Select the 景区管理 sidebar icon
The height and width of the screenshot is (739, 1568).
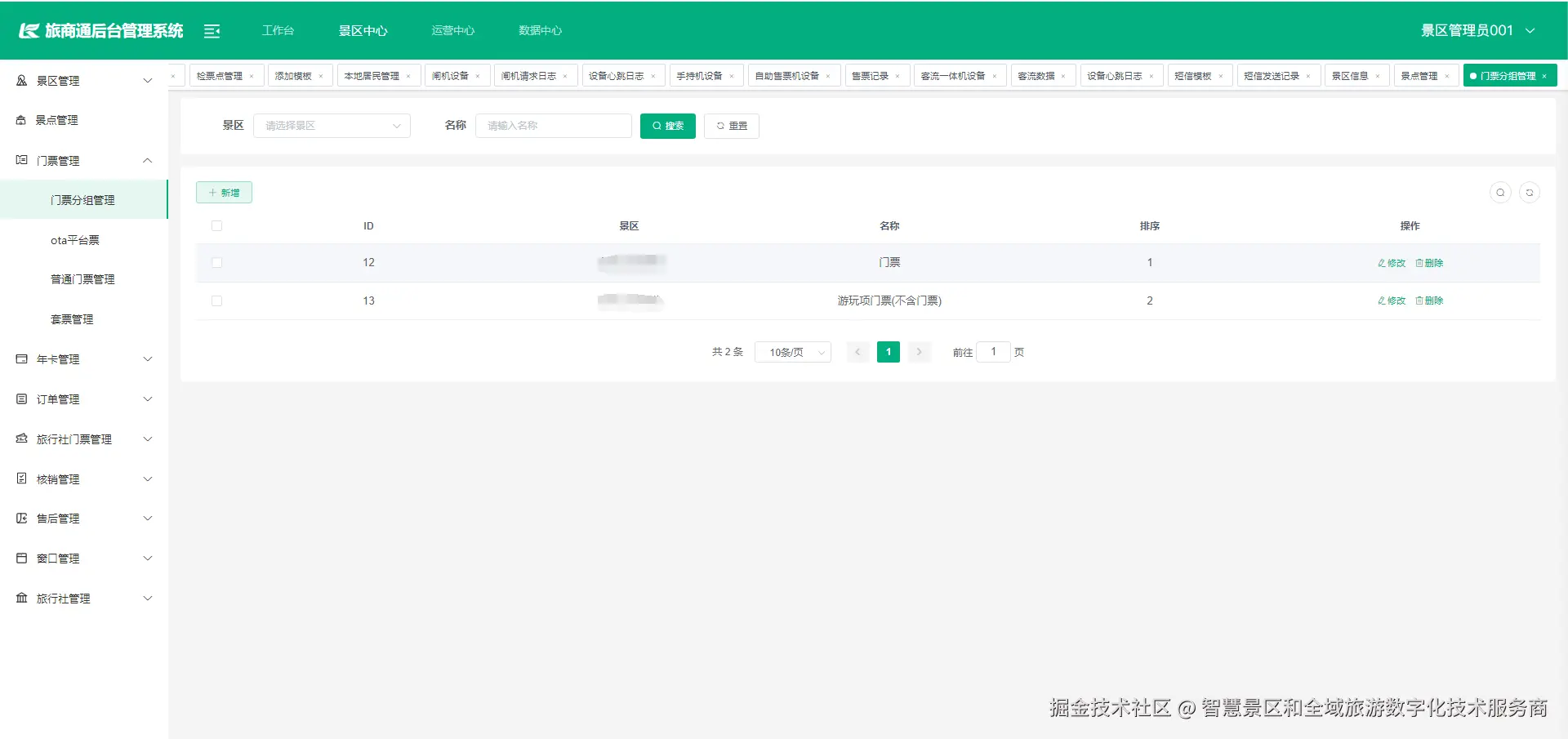pyautogui.click(x=20, y=80)
